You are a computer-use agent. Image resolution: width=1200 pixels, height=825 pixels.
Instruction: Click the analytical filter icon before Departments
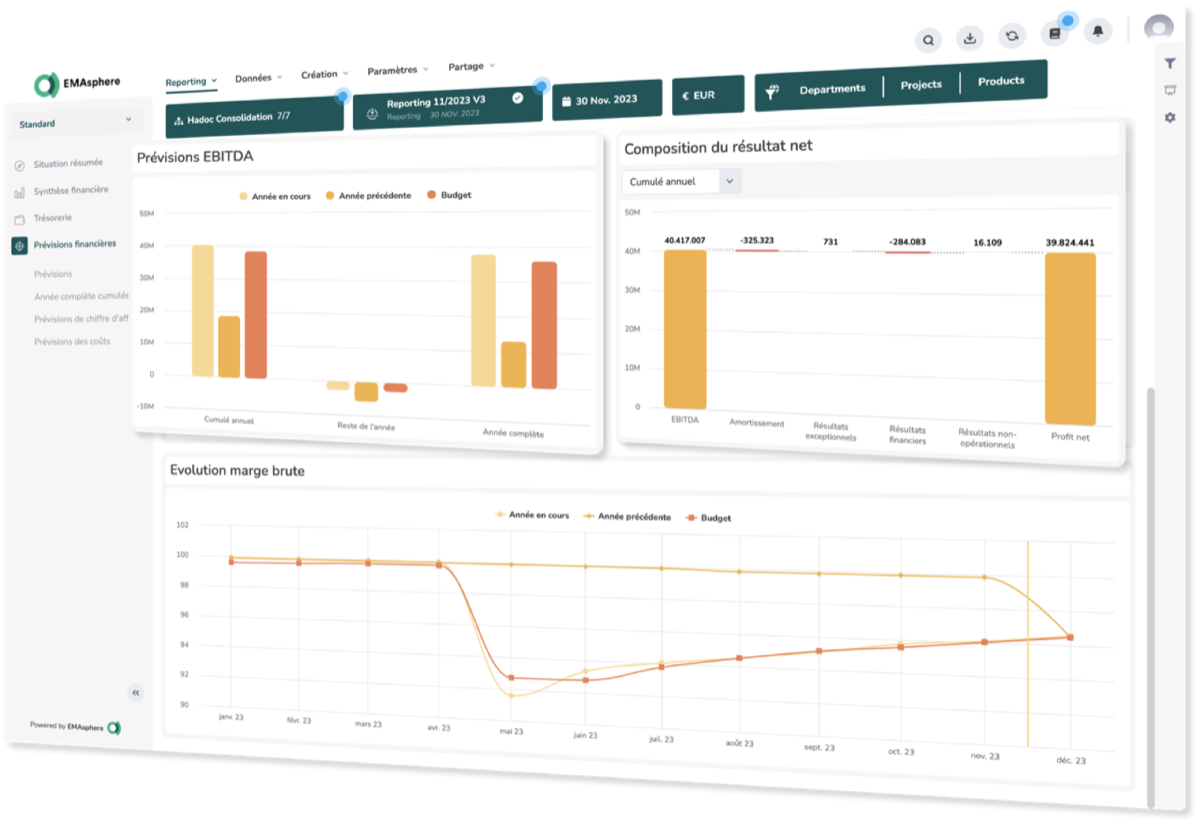(x=773, y=91)
